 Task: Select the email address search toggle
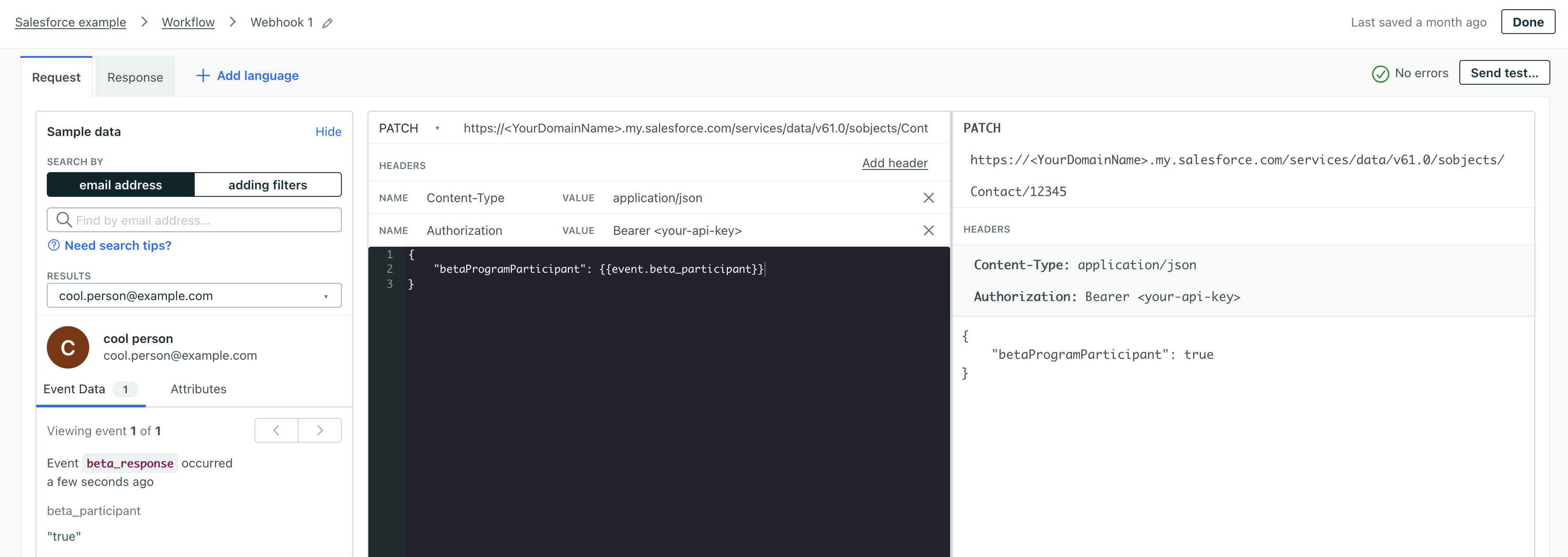coord(120,184)
